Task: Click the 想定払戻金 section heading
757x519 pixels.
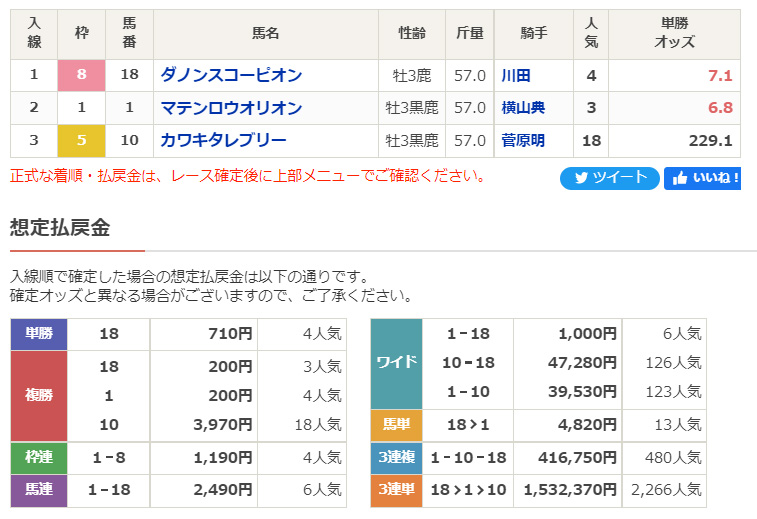Action: click(60, 227)
